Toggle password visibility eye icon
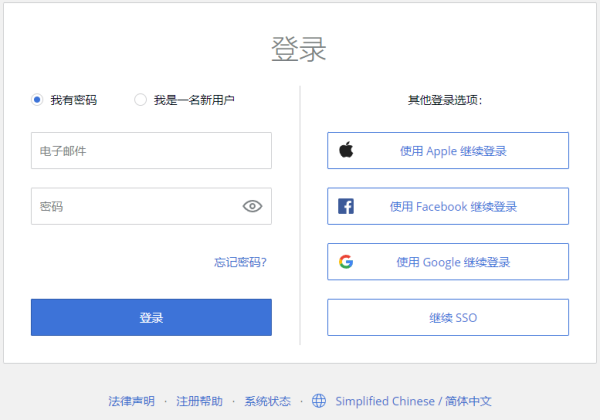The height and width of the screenshot is (420, 600). (x=252, y=207)
